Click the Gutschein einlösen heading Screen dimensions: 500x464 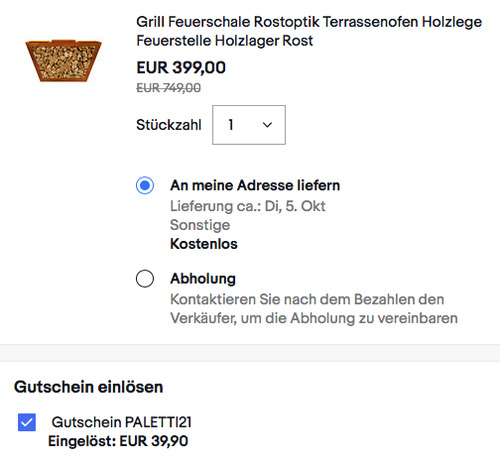click(89, 387)
